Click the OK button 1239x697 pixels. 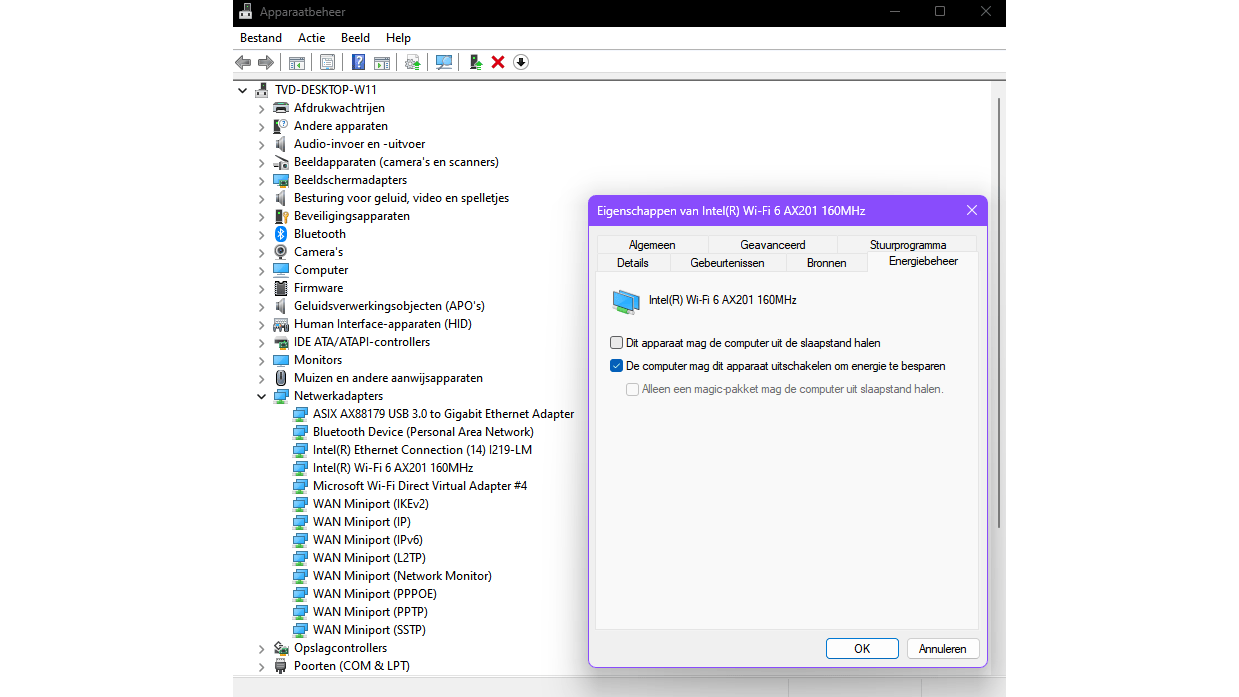pyautogui.click(x=862, y=649)
